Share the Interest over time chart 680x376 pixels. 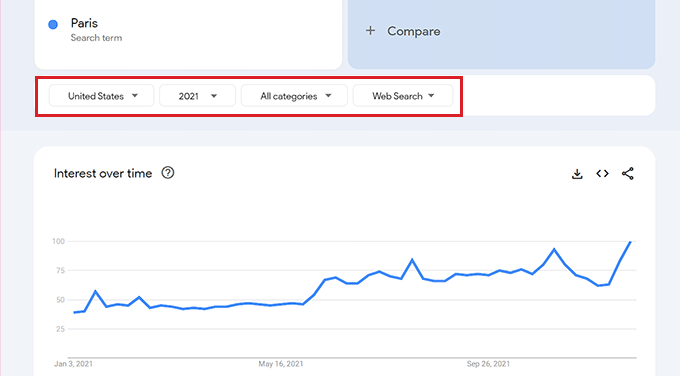(x=628, y=173)
